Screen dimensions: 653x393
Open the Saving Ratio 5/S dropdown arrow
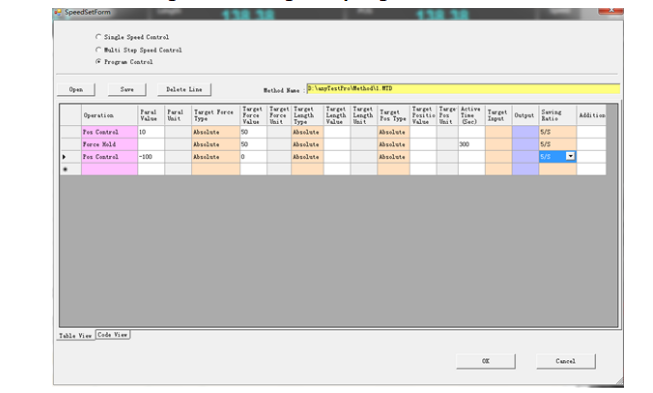(x=570, y=157)
